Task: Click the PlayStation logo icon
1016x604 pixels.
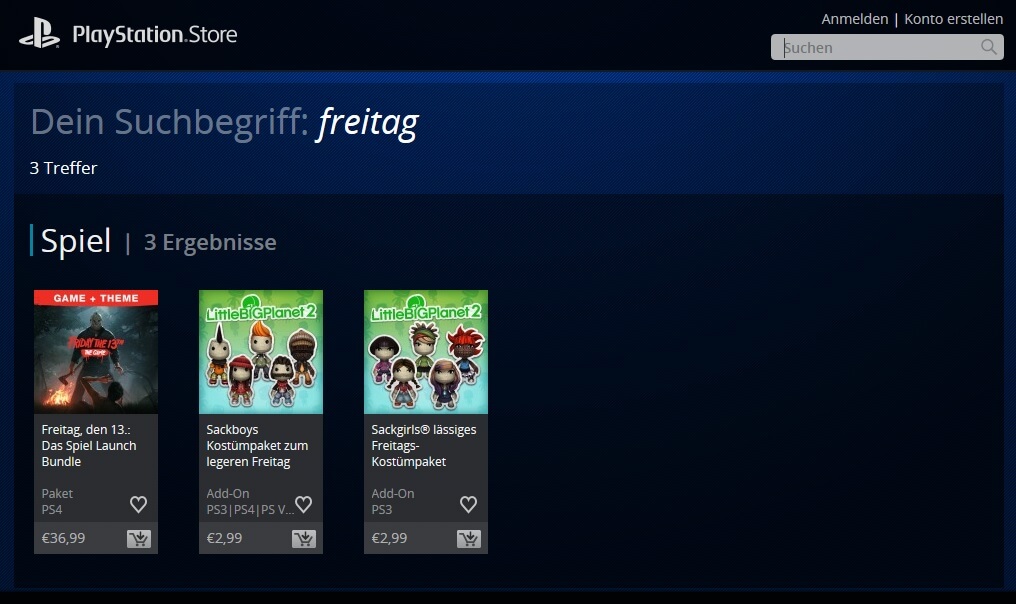Action: tap(40, 33)
